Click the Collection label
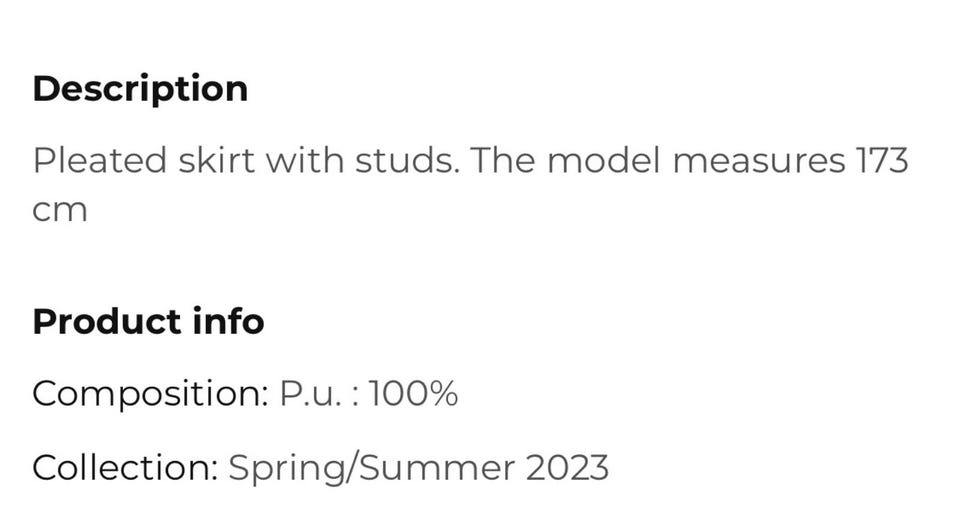Viewport: 960px width, 528px height. coord(125,467)
